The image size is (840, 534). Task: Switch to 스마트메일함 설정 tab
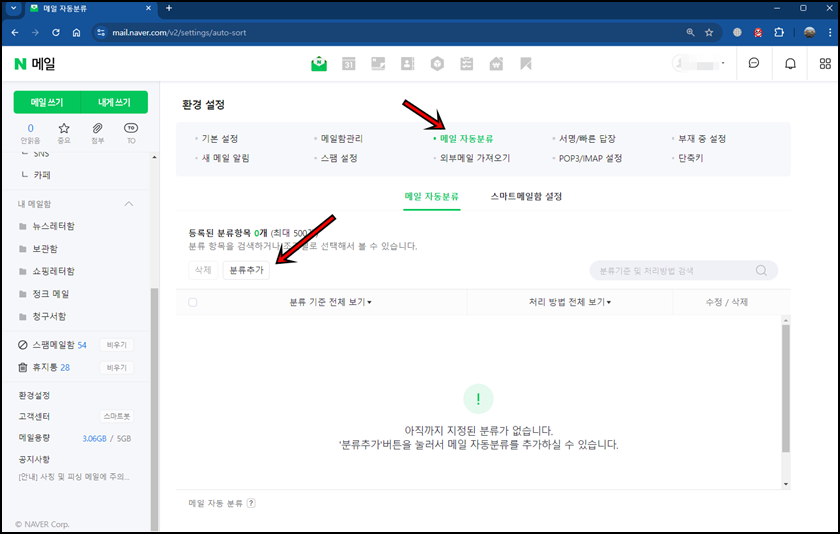526,197
